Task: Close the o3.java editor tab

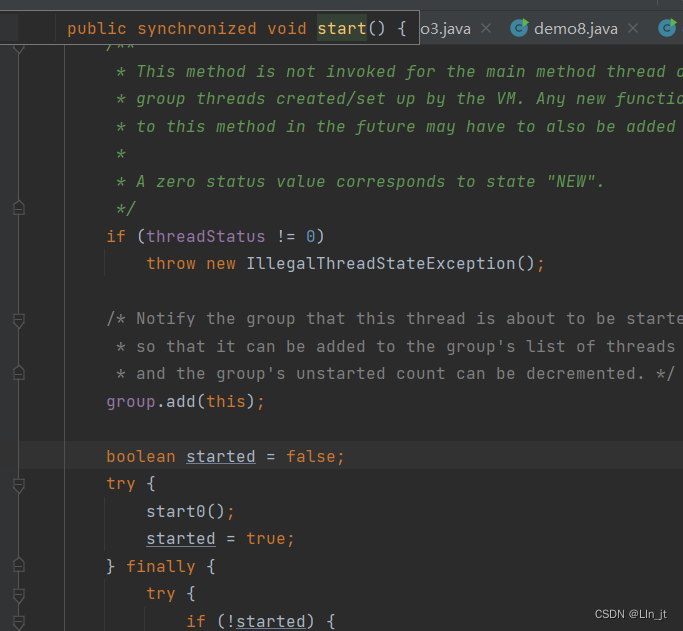Action: [x=486, y=29]
